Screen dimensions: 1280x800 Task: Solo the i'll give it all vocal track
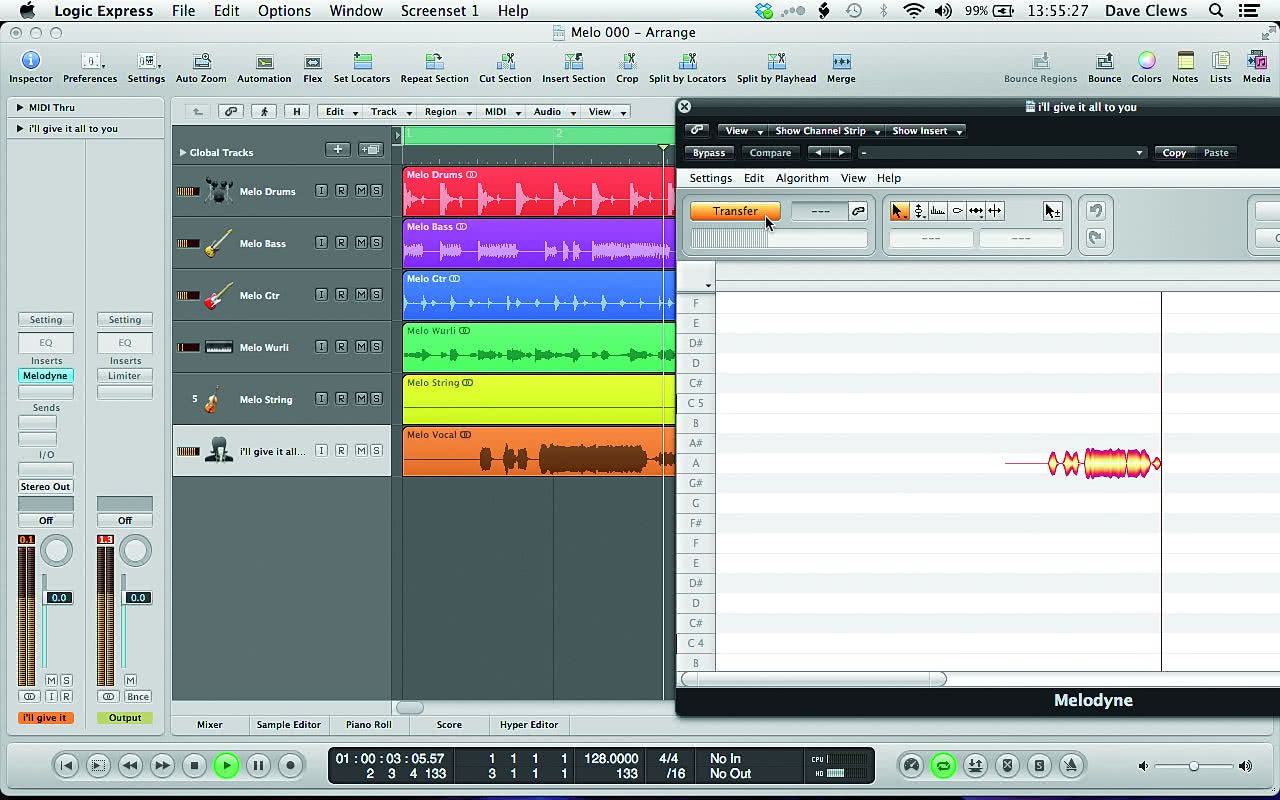[376, 451]
